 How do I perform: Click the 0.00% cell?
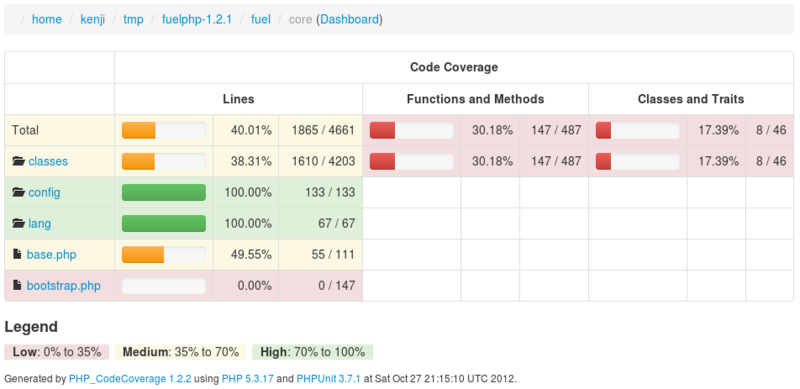point(246,285)
